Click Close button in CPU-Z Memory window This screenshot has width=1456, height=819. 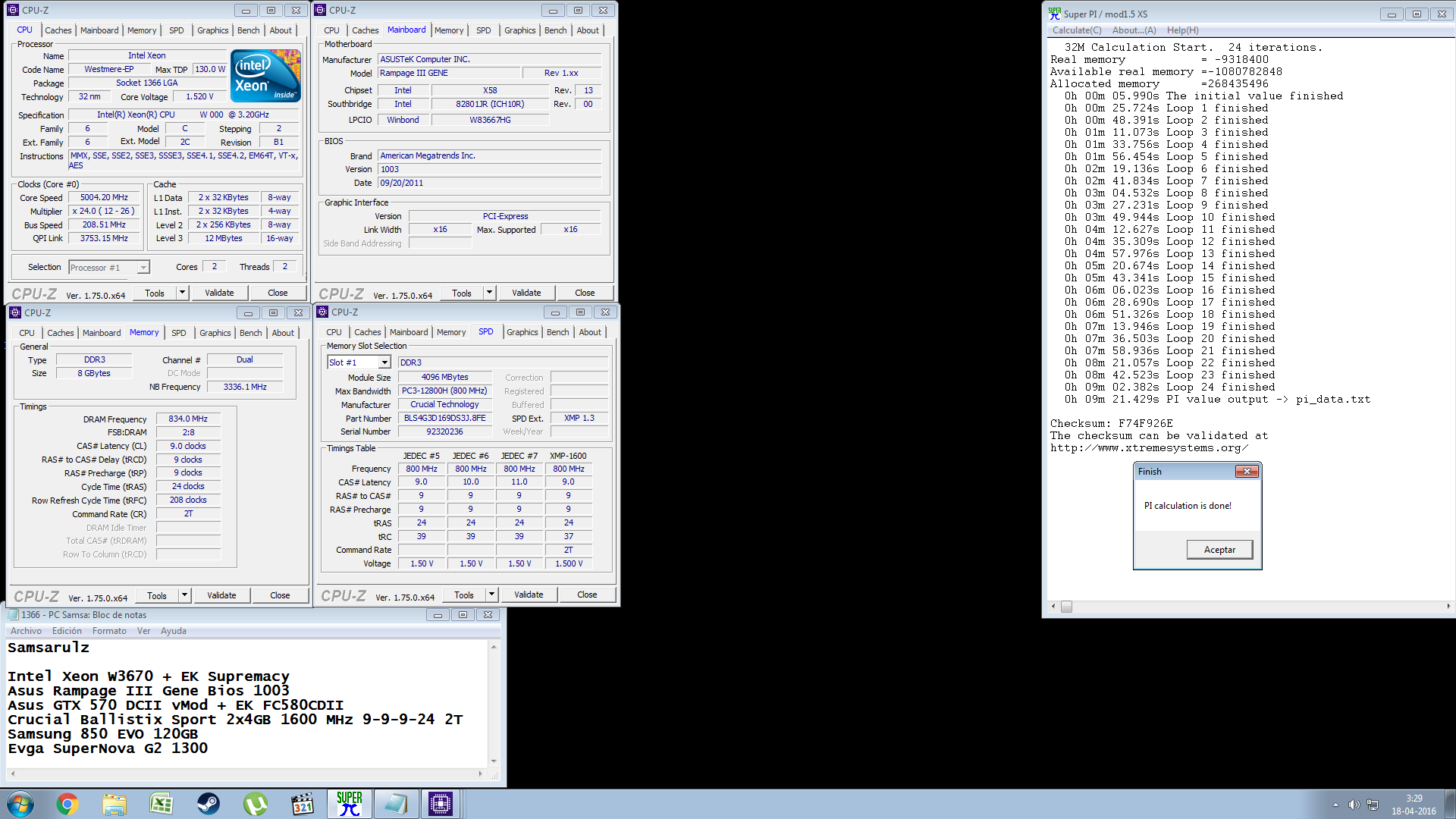[280, 595]
